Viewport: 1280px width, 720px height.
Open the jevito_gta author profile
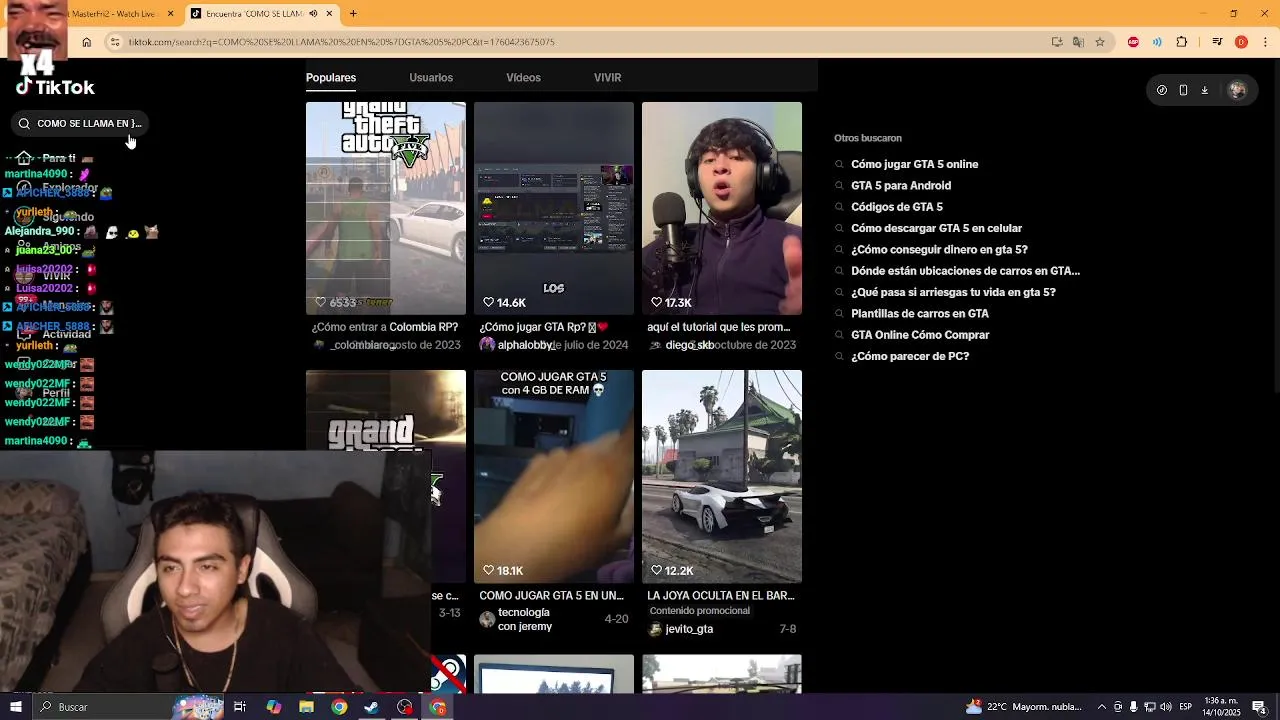point(689,629)
